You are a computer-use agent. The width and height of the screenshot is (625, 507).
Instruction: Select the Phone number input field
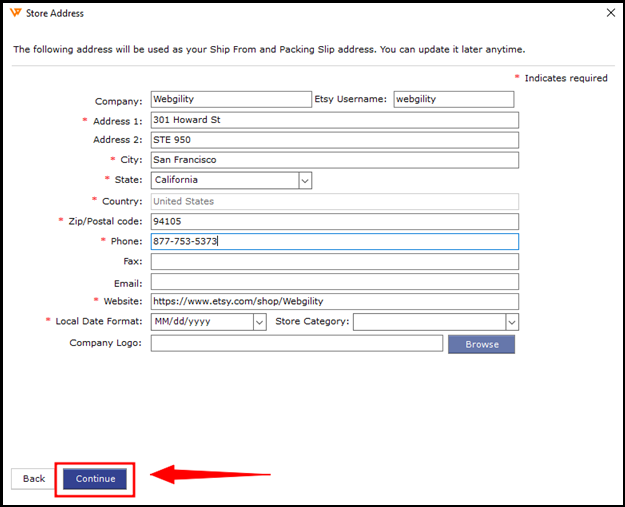(334, 242)
